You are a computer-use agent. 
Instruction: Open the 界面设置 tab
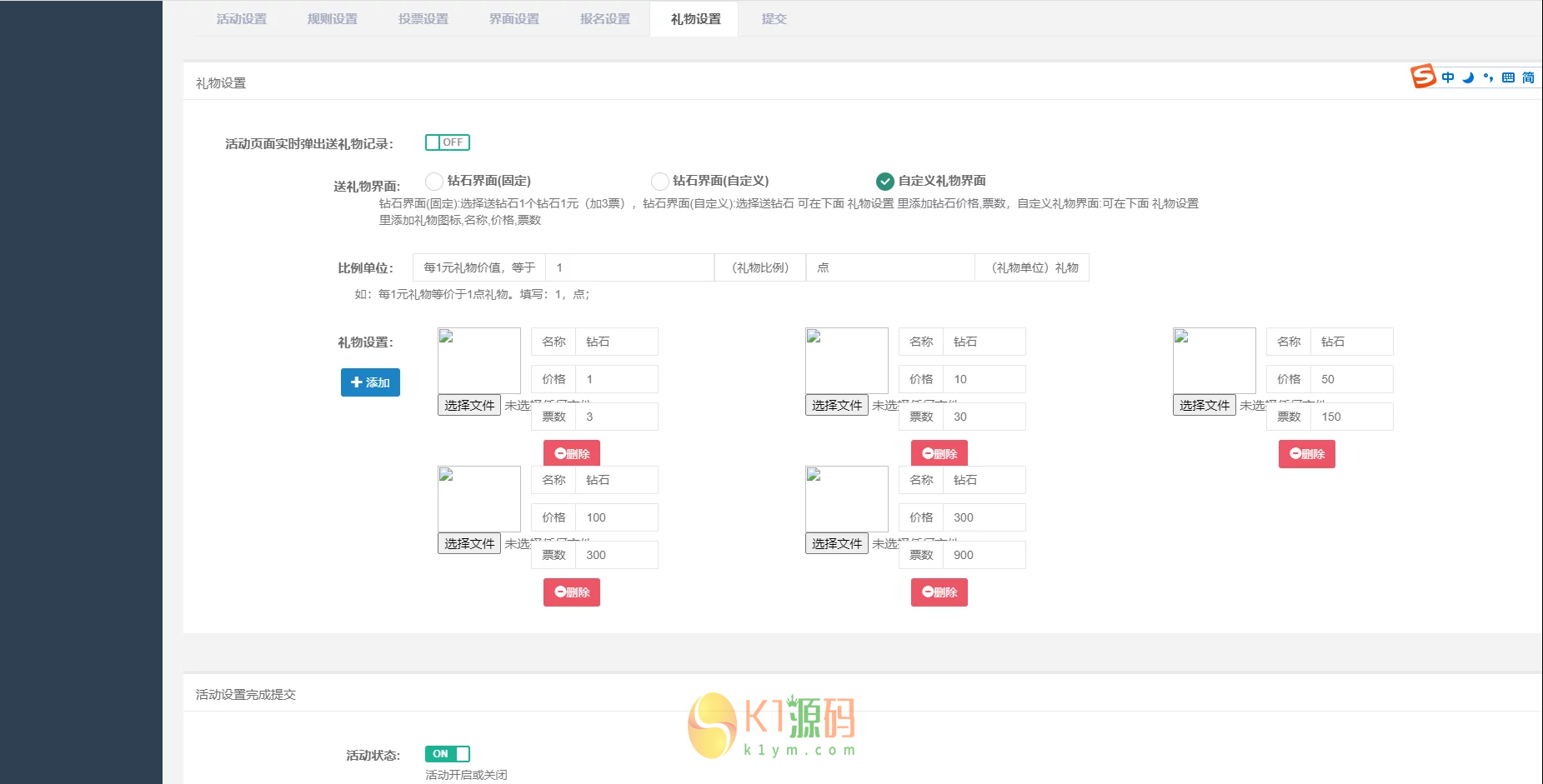(x=513, y=18)
